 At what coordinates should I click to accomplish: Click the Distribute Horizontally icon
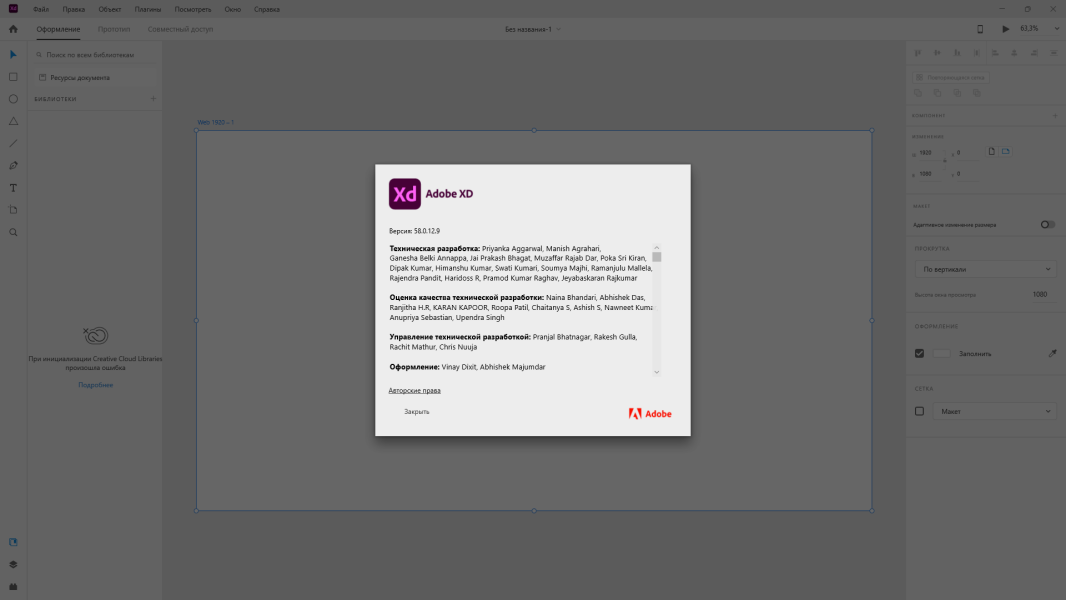tap(1054, 53)
